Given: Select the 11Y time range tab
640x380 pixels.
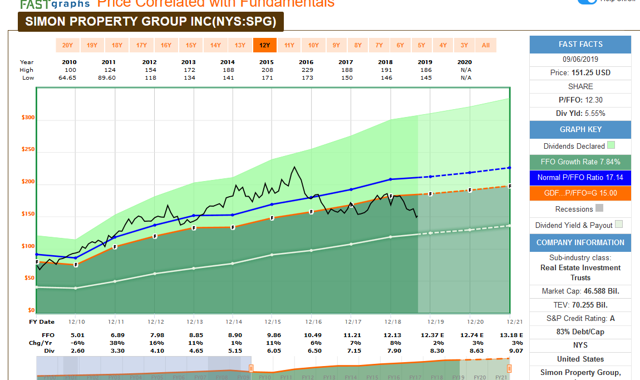Looking at the screenshot, I should [x=289, y=45].
